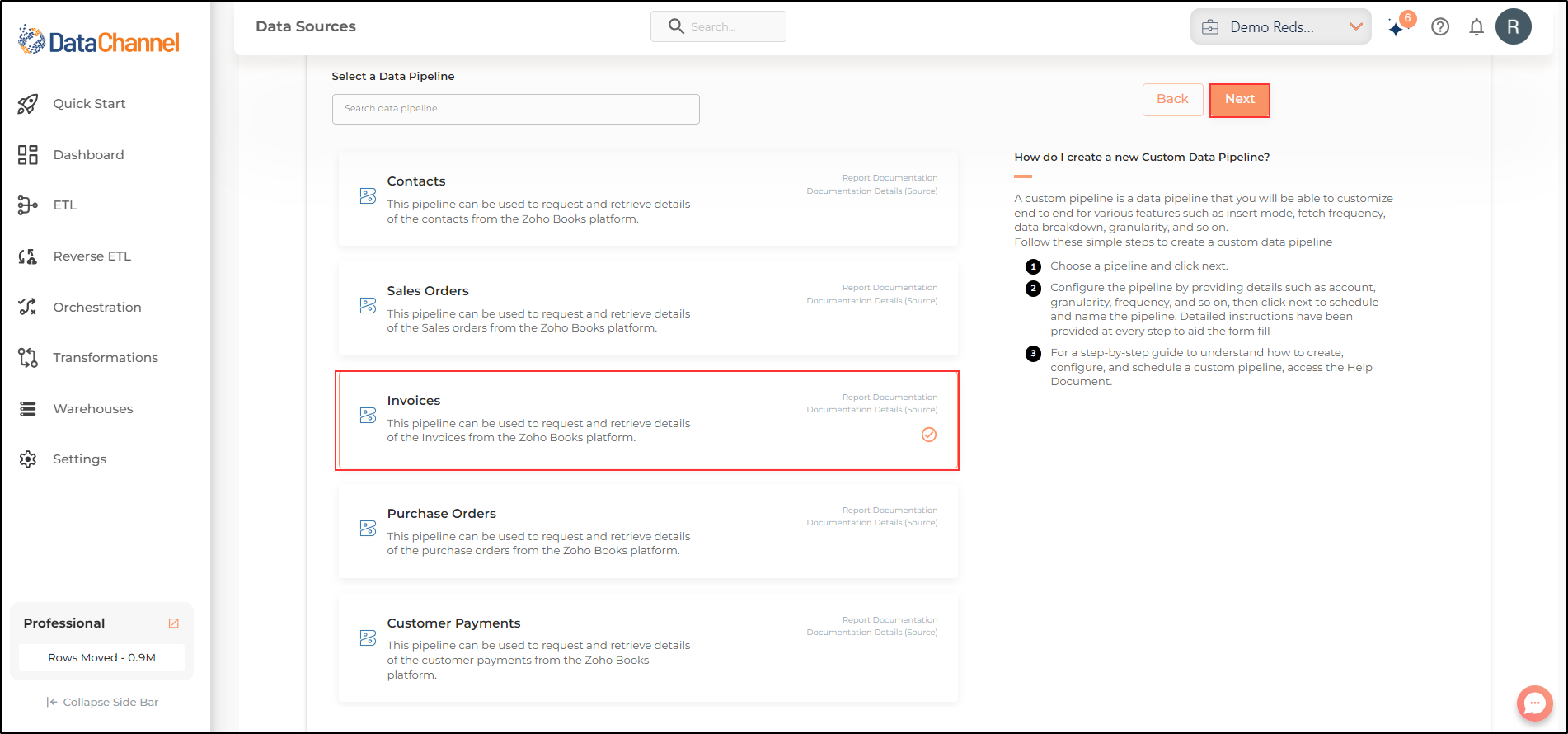Click the Back button
Screen dimensions: 1568x734
[1172, 100]
